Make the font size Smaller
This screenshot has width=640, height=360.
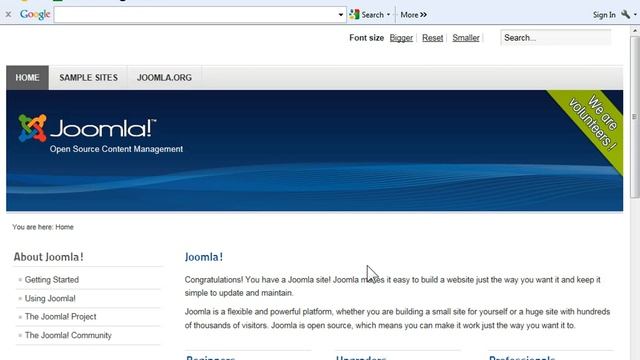coord(466,38)
